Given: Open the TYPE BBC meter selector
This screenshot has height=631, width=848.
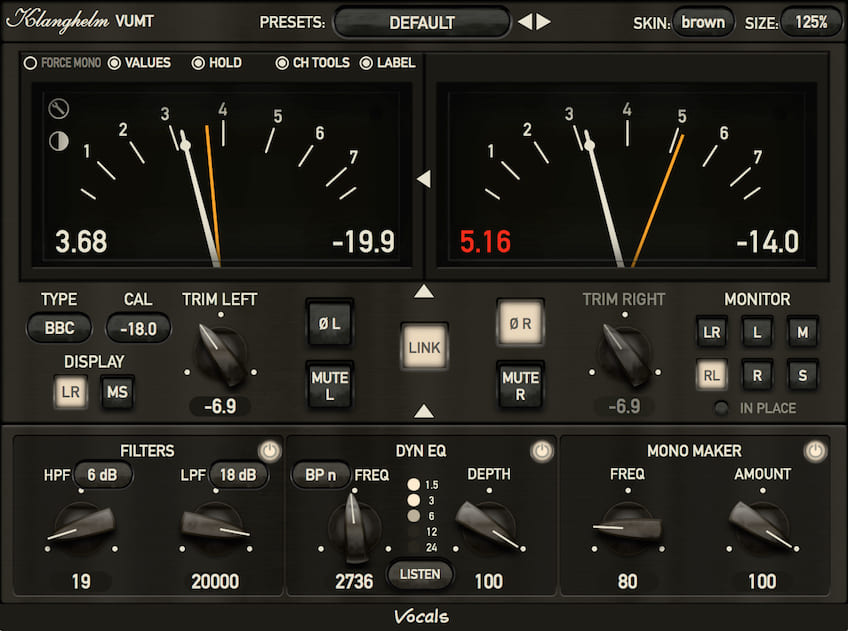Looking at the screenshot, I should (59, 328).
